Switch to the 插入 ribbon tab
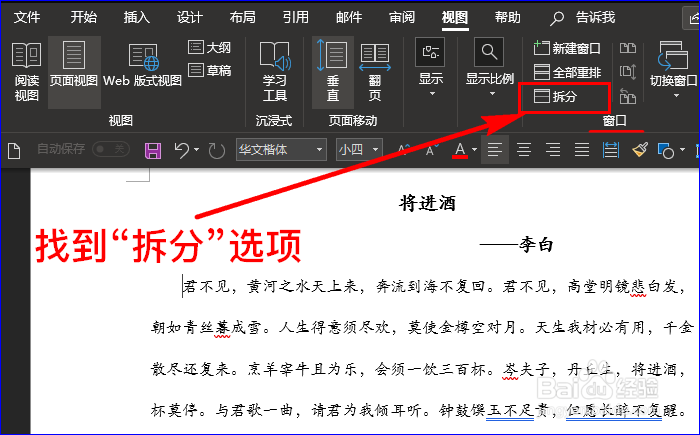This screenshot has width=700, height=435. [137, 17]
